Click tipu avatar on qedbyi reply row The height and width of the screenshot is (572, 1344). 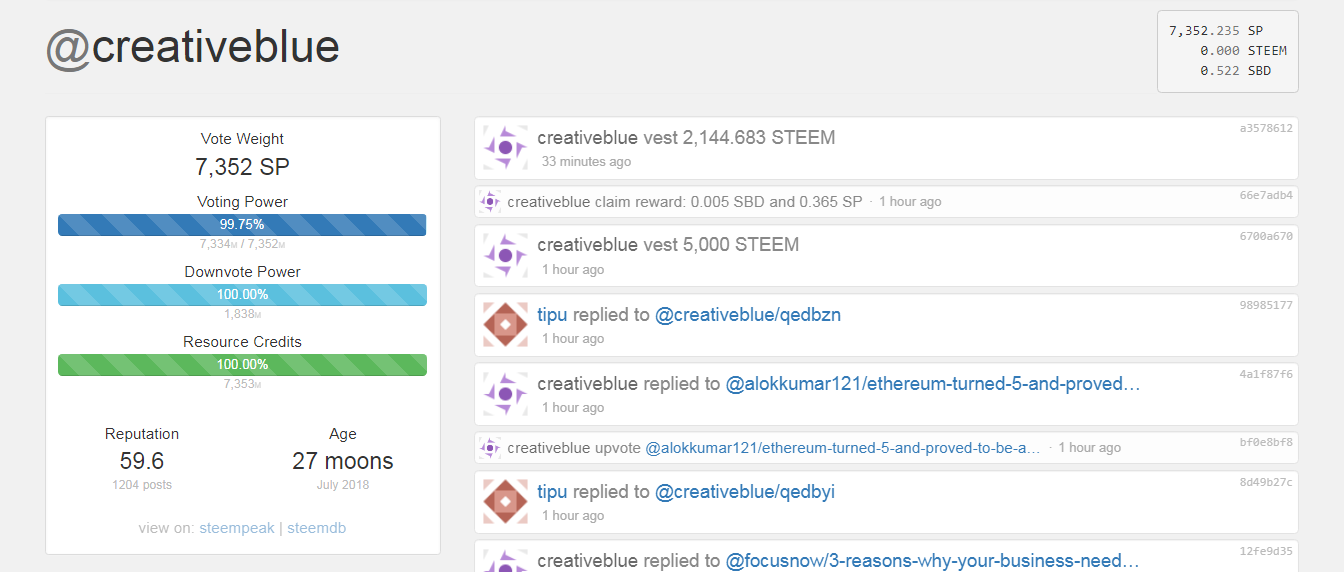[505, 502]
